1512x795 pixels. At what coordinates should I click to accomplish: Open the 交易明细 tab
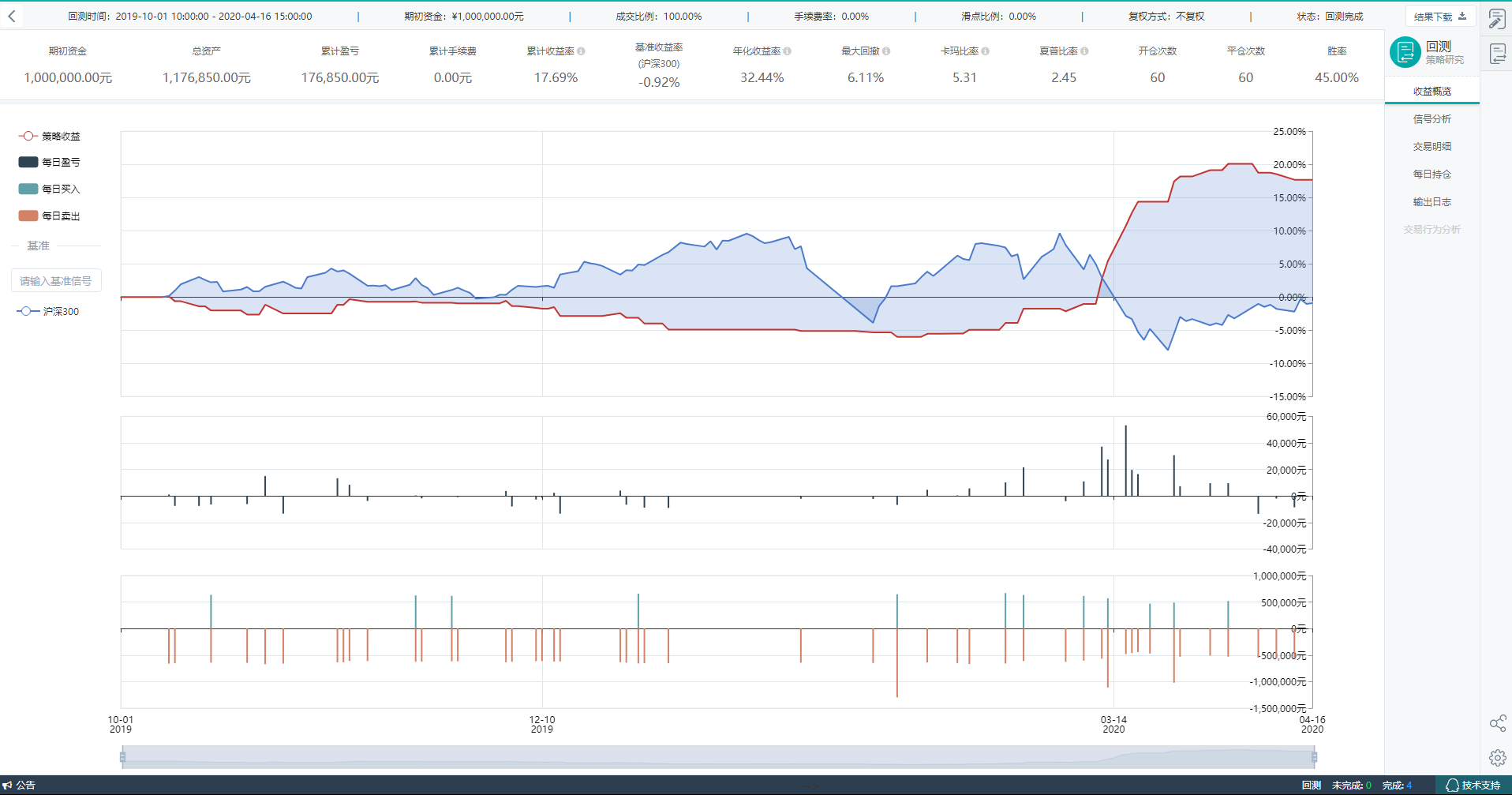pos(1432,147)
